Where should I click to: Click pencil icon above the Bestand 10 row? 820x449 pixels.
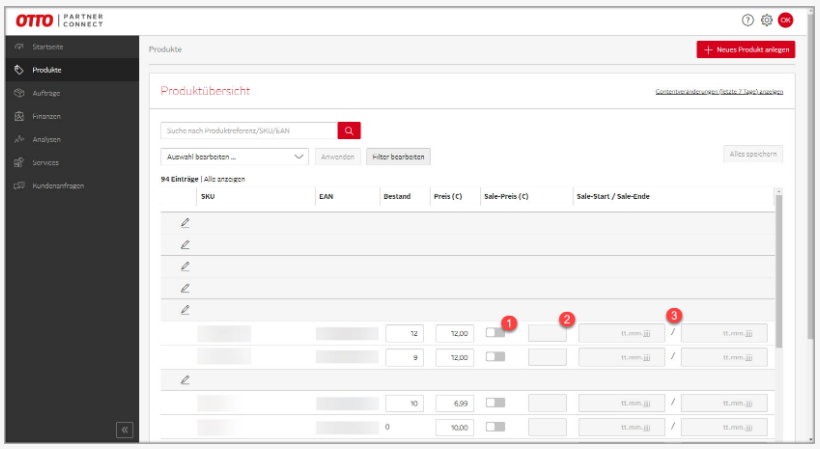click(x=185, y=380)
